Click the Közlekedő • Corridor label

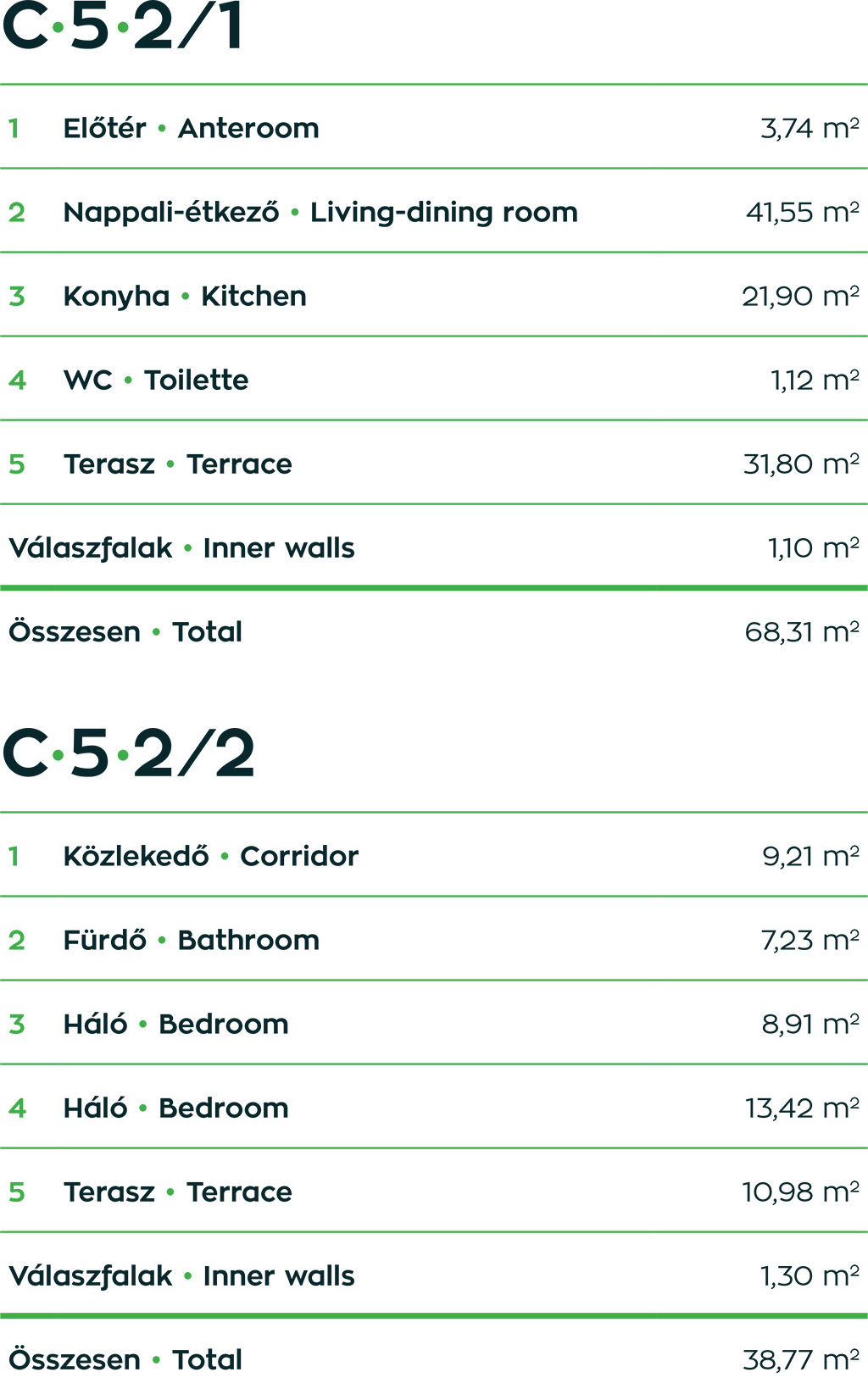pyautogui.click(x=210, y=857)
